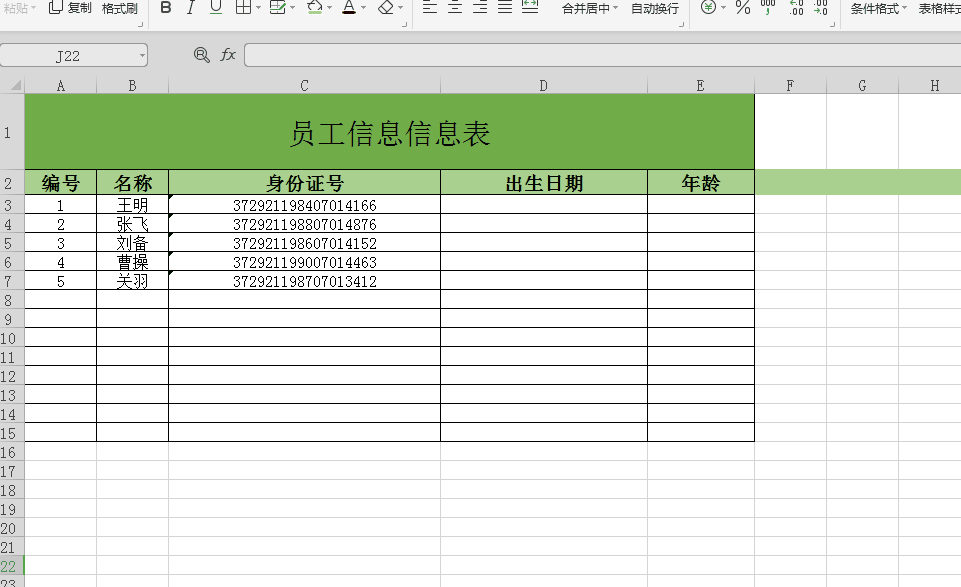Apply the green fill color bucket
Image resolution: width=961 pixels, height=587 pixels.
click(315, 7)
